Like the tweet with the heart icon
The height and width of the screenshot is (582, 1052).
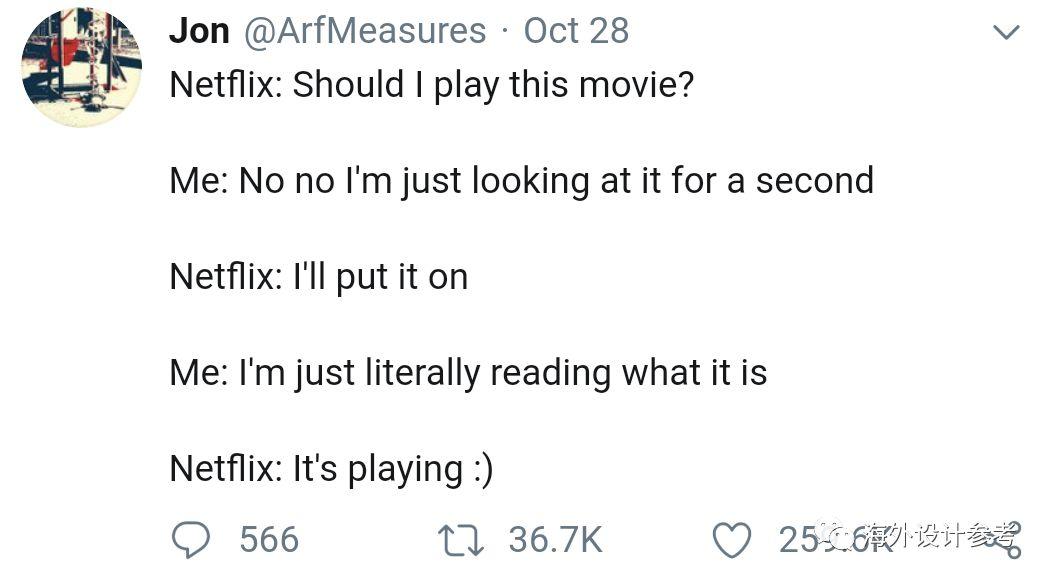tap(731, 541)
